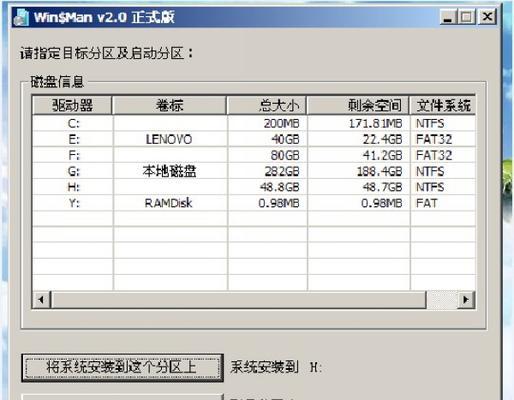Select the Y: RAMDisk row
Viewport: 514px width, 400px height.
pos(254,203)
